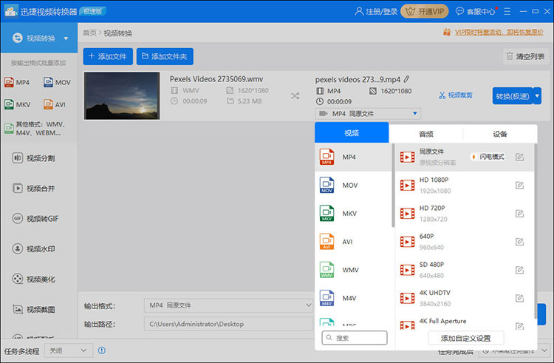Click the 添加文件 add file button
The image size is (554, 363).
click(x=108, y=56)
